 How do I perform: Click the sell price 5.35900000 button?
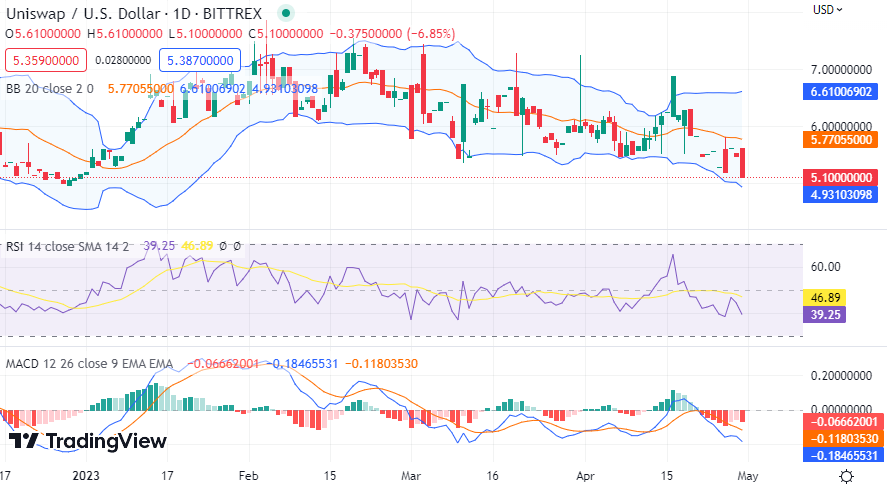[46, 61]
